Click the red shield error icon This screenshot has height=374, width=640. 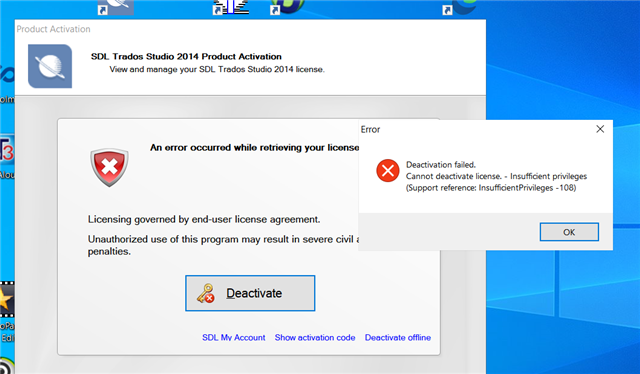109,167
